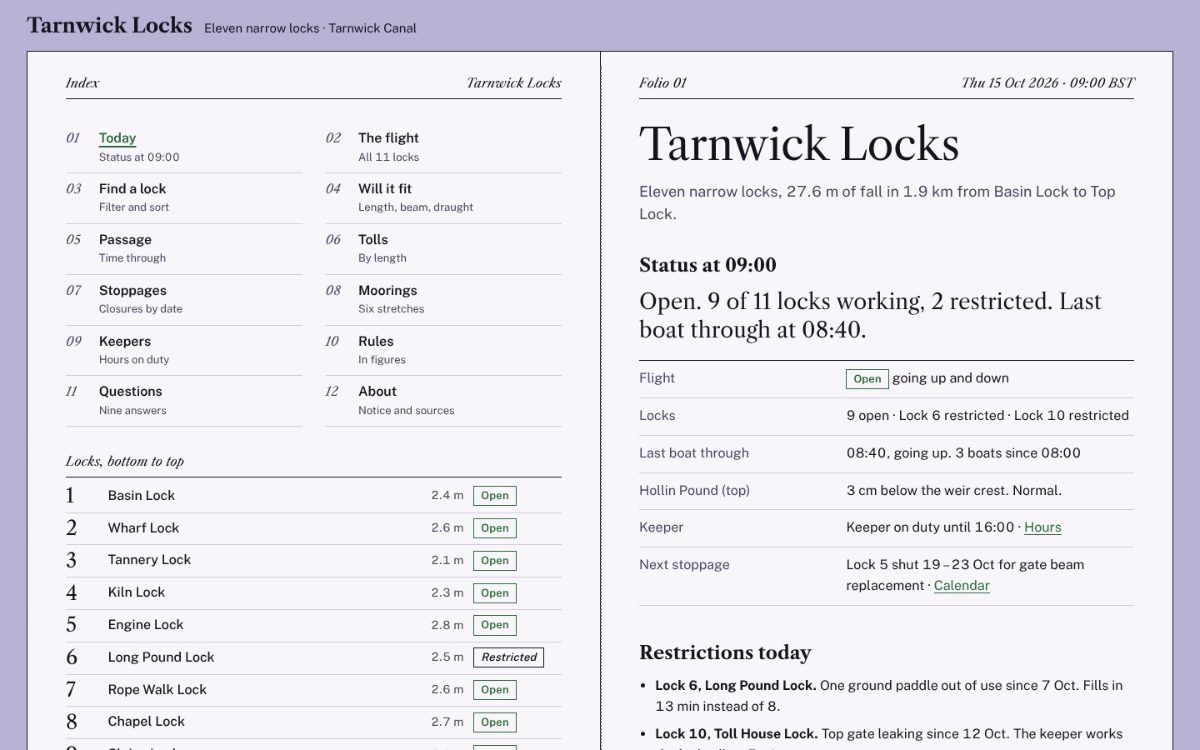
Task: Open the Passage index entry
Action: [184, 248]
